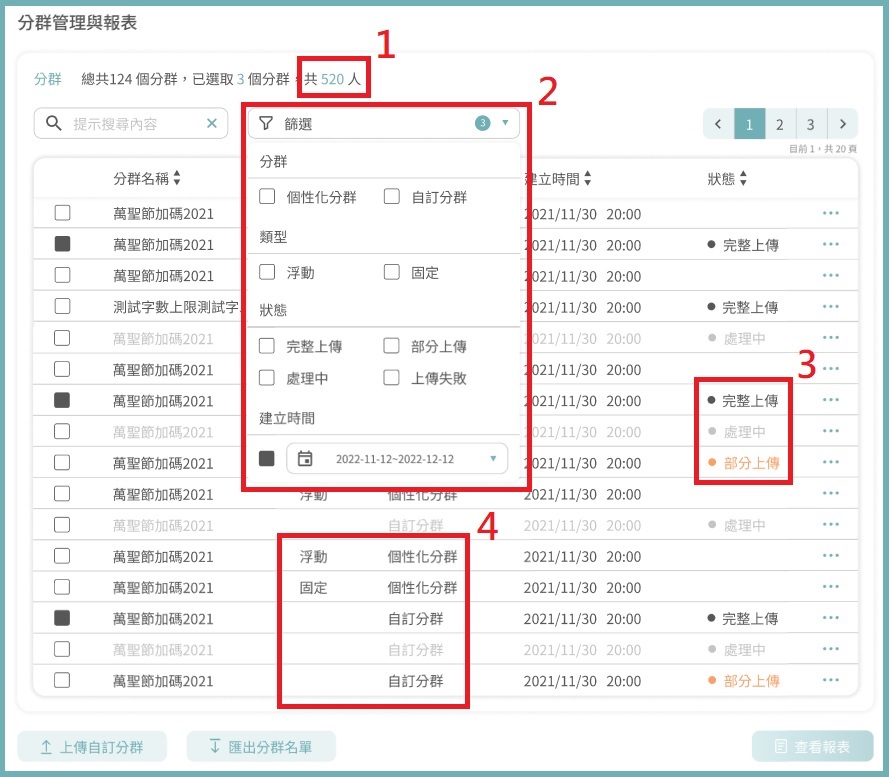Clear search with the X icon
Image resolution: width=889 pixels, height=777 pixels.
point(212,124)
